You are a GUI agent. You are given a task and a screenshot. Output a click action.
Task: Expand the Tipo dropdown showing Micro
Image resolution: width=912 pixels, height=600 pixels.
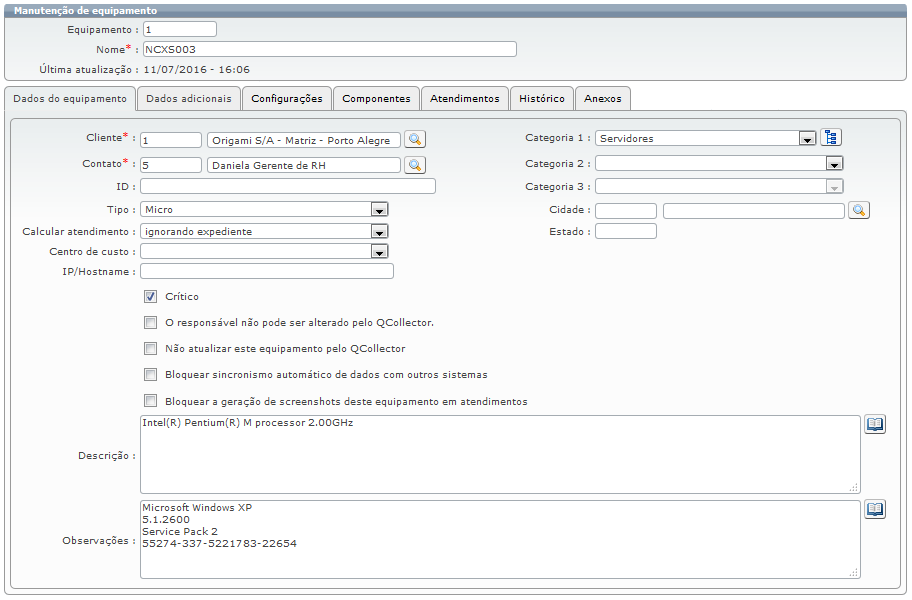pos(379,210)
